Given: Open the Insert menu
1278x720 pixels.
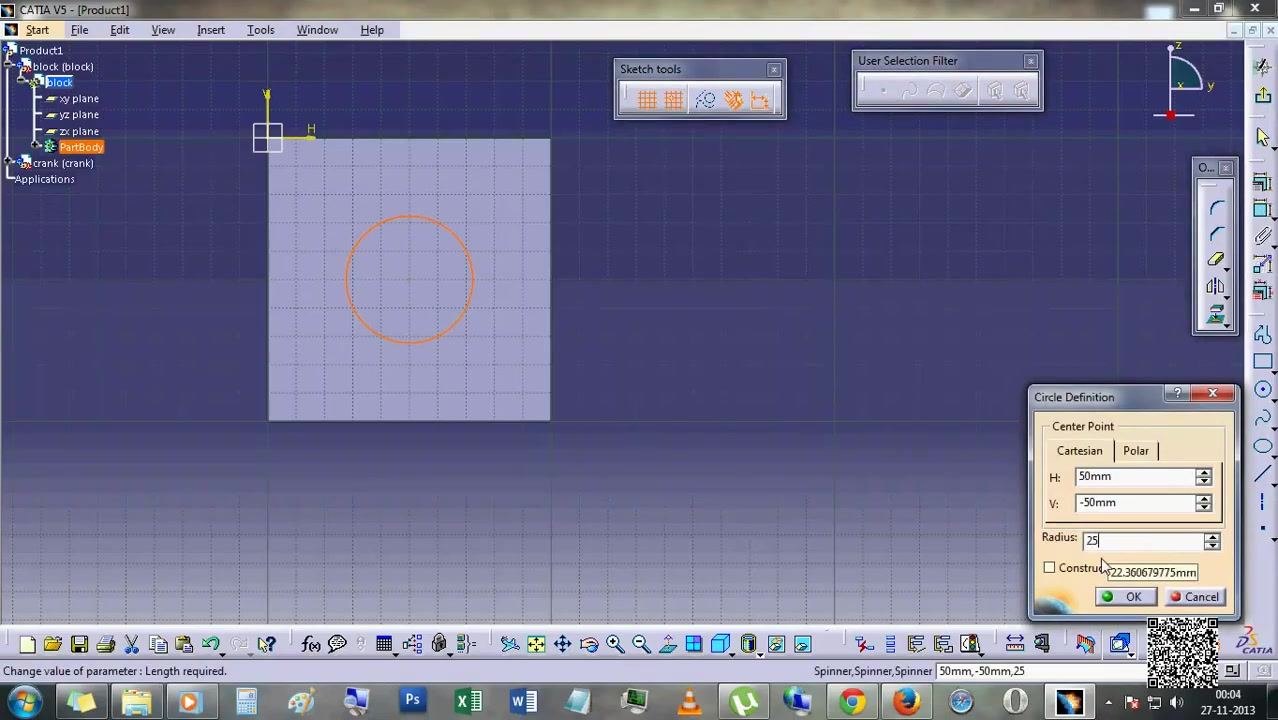Looking at the screenshot, I should [211, 30].
